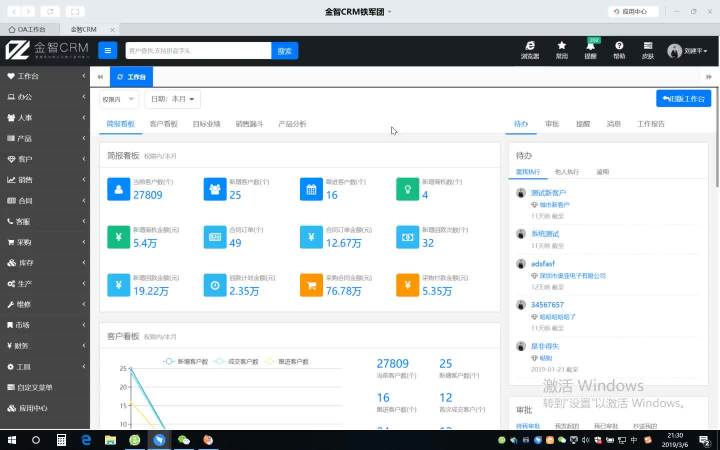720x450 pixels.
Task: Expand the 客户 sidebar menu
Action: 45,159
